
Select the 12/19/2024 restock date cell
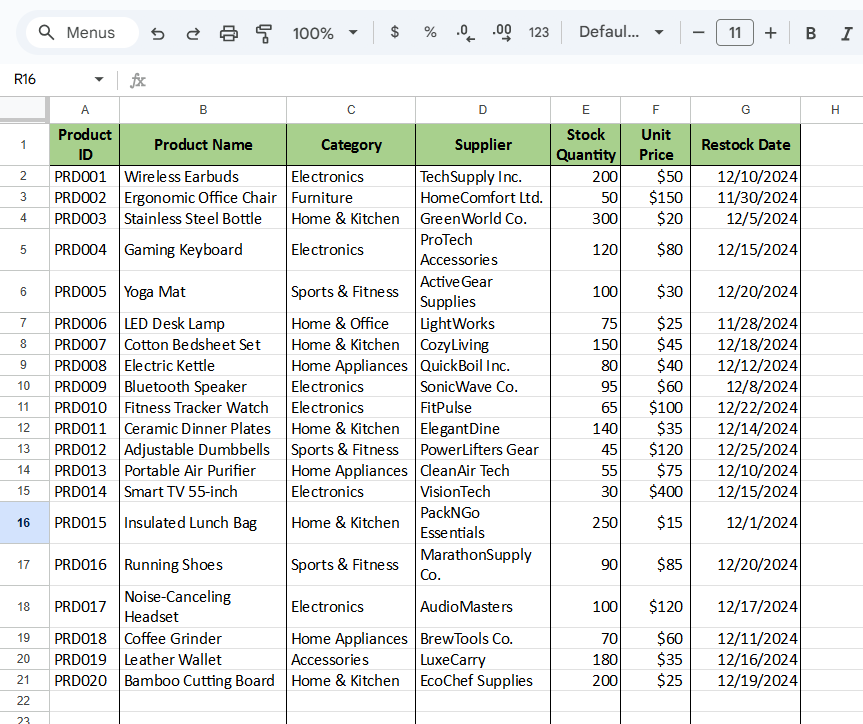(745, 681)
